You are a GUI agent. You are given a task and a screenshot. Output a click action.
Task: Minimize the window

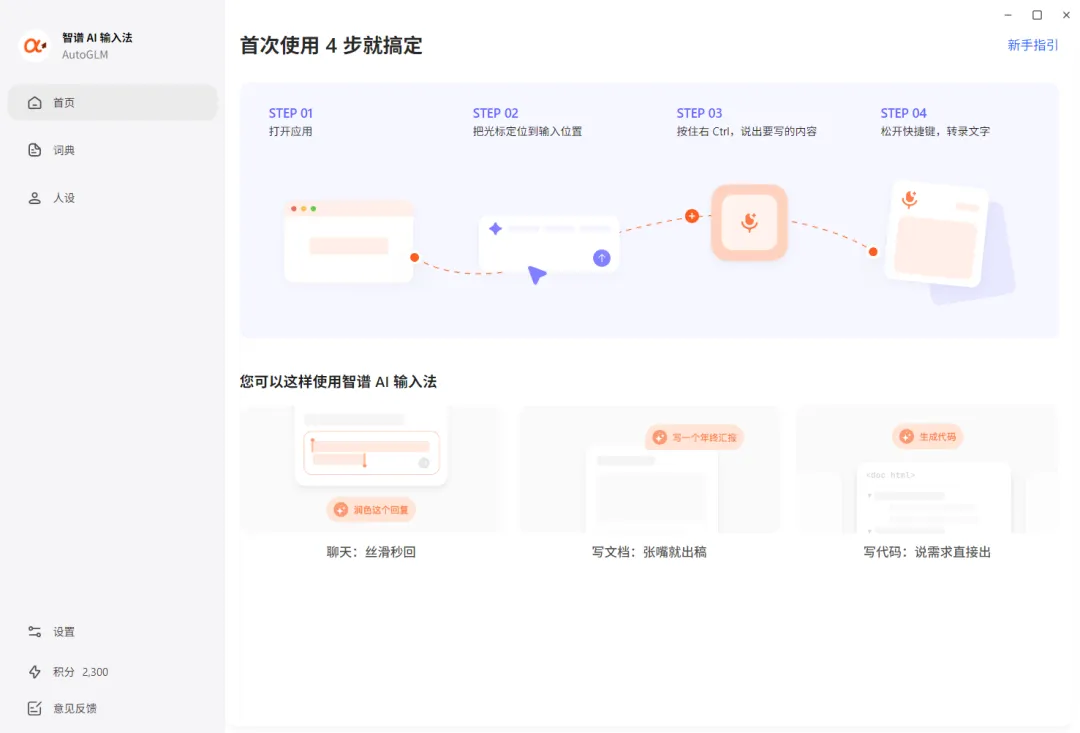click(x=1008, y=15)
